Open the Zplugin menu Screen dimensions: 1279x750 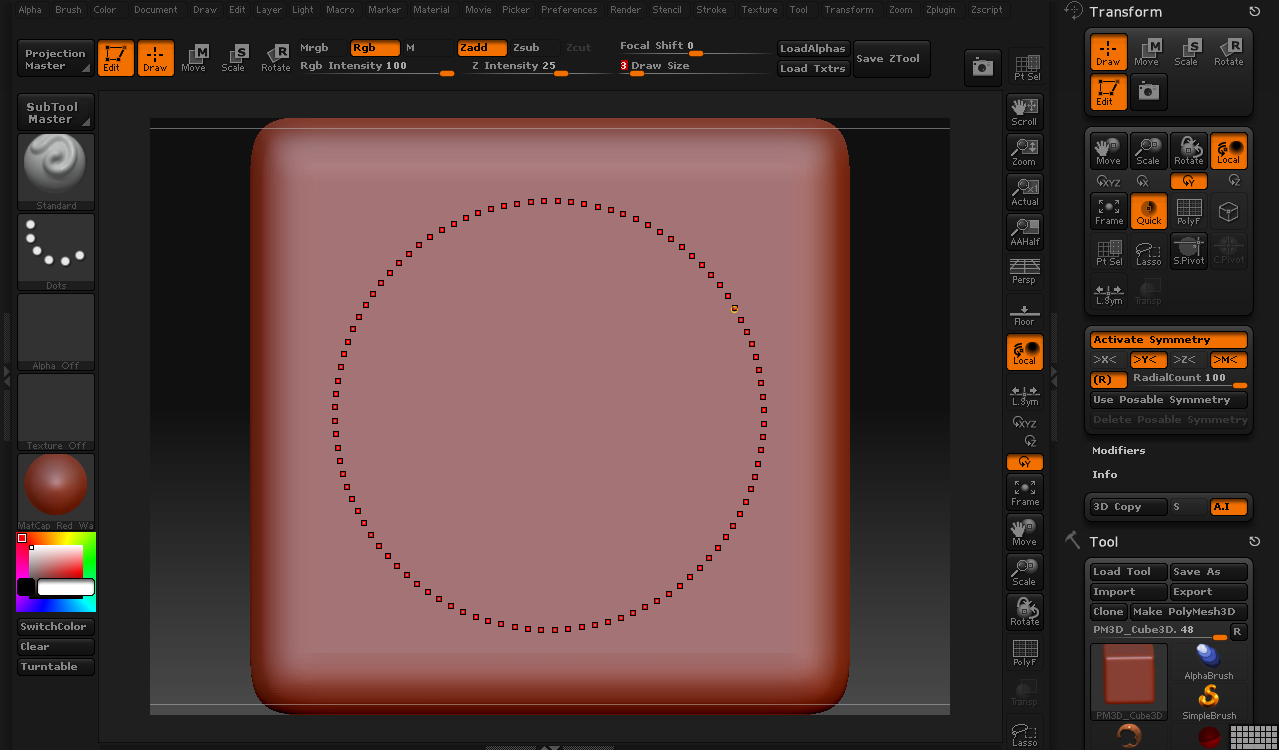(941, 10)
